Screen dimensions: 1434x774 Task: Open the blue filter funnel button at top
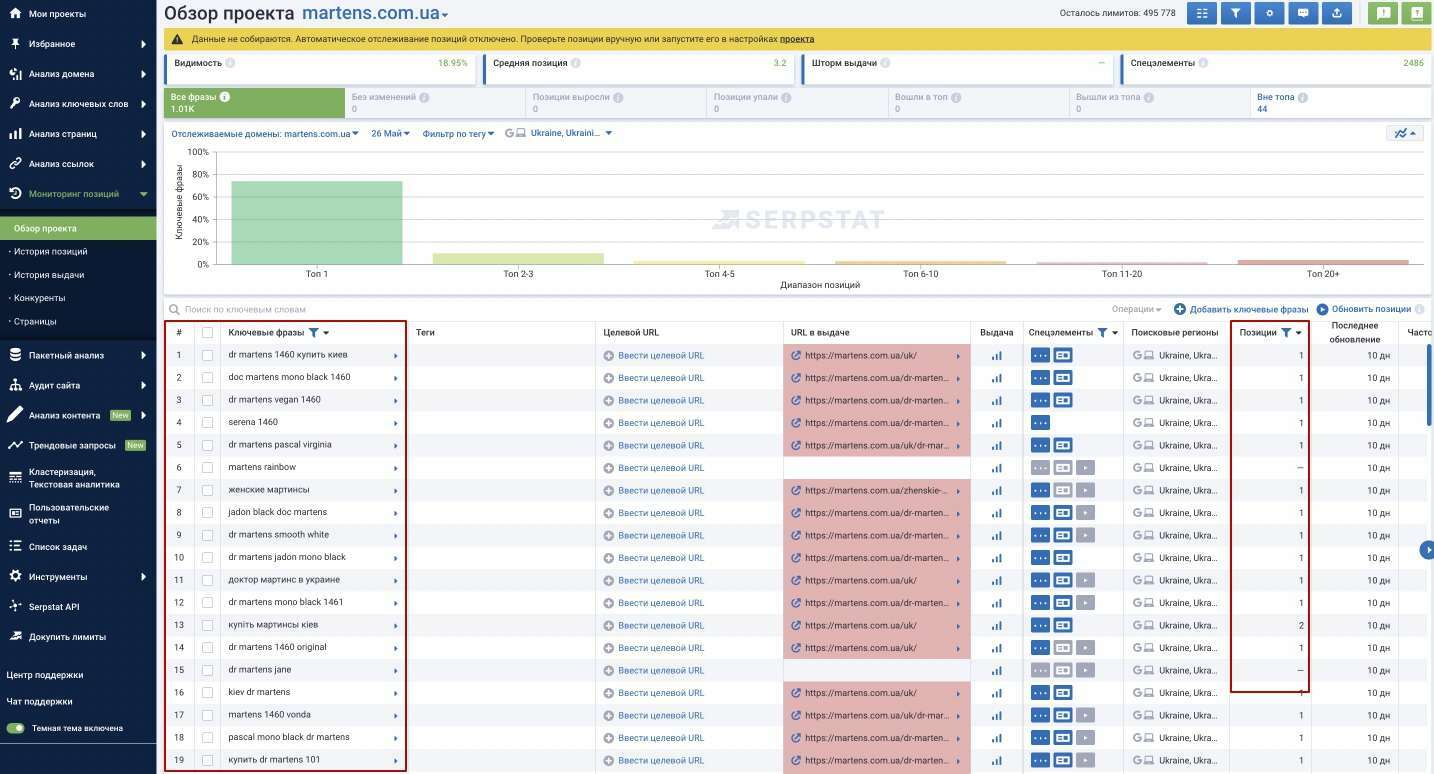click(x=1236, y=13)
